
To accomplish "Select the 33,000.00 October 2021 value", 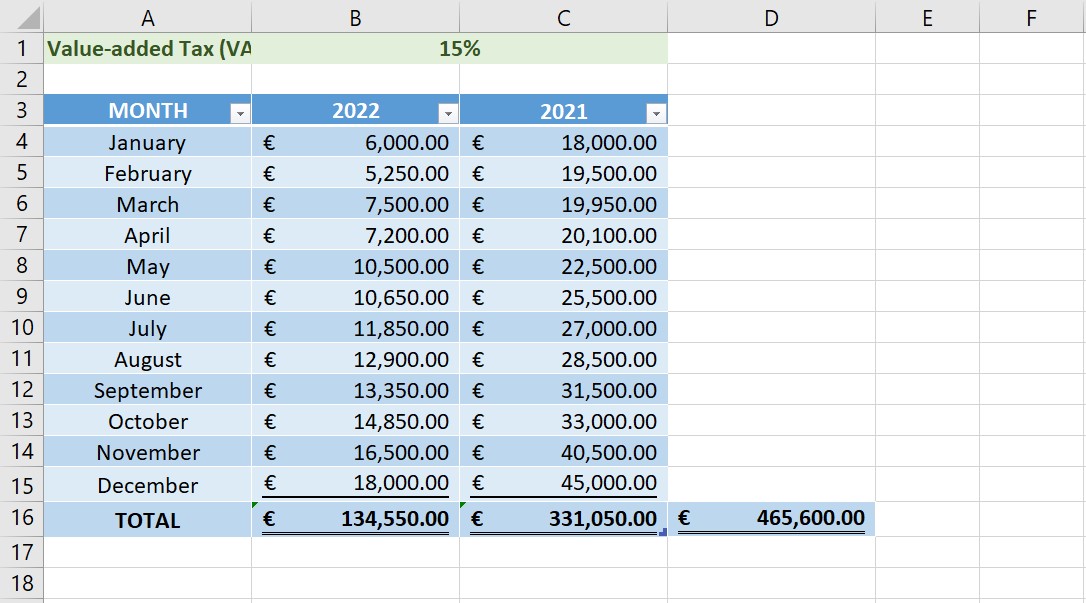I will click(564, 420).
